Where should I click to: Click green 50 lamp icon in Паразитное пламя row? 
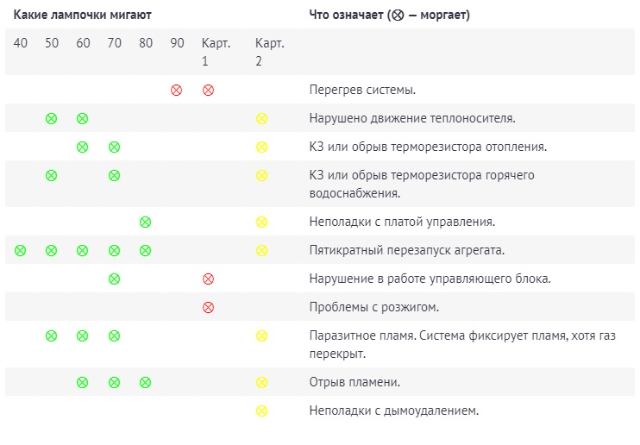pos(51,336)
